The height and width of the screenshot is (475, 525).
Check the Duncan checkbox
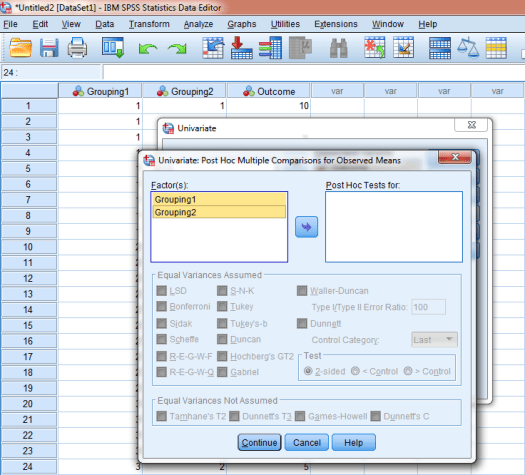tap(222, 339)
